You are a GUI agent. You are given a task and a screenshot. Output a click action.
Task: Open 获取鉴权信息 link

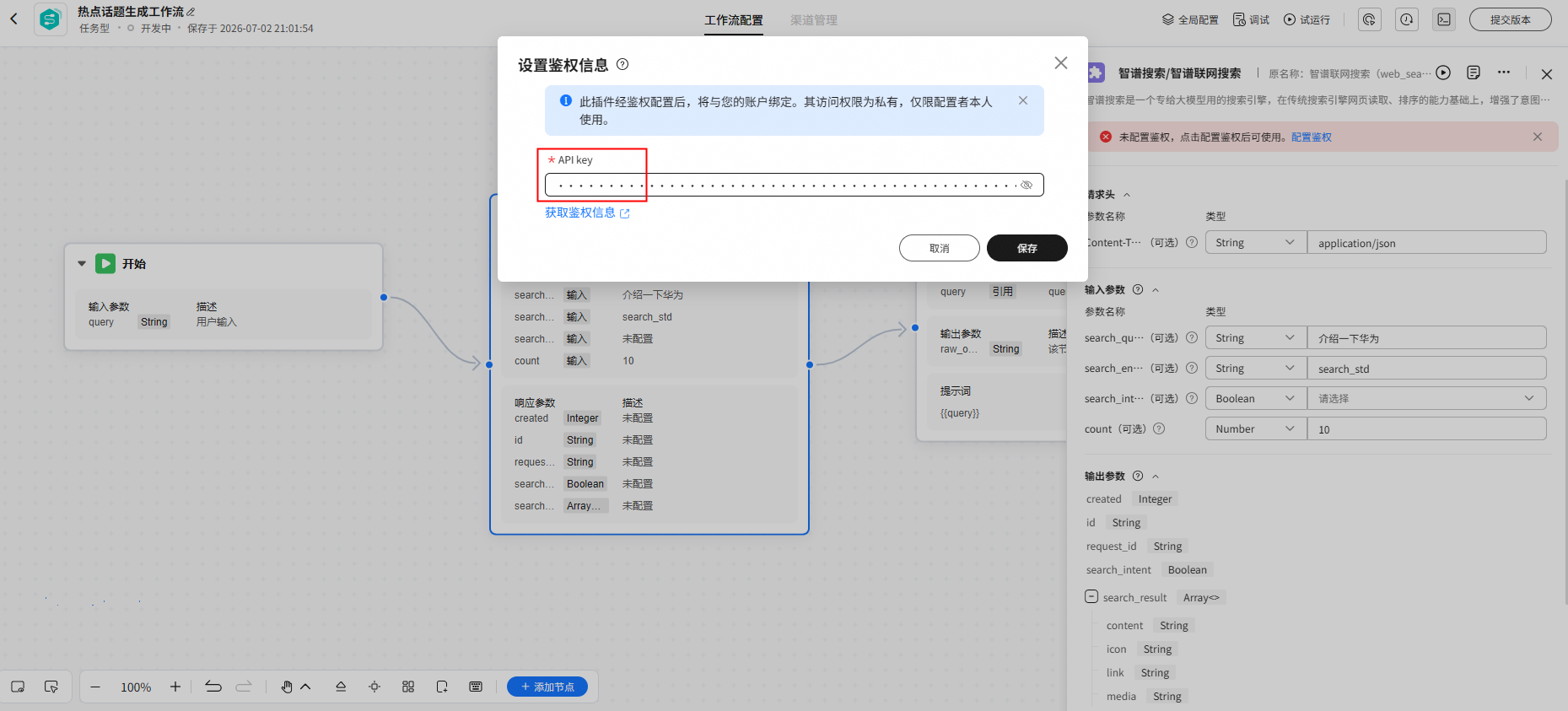click(x=587, y=213)
